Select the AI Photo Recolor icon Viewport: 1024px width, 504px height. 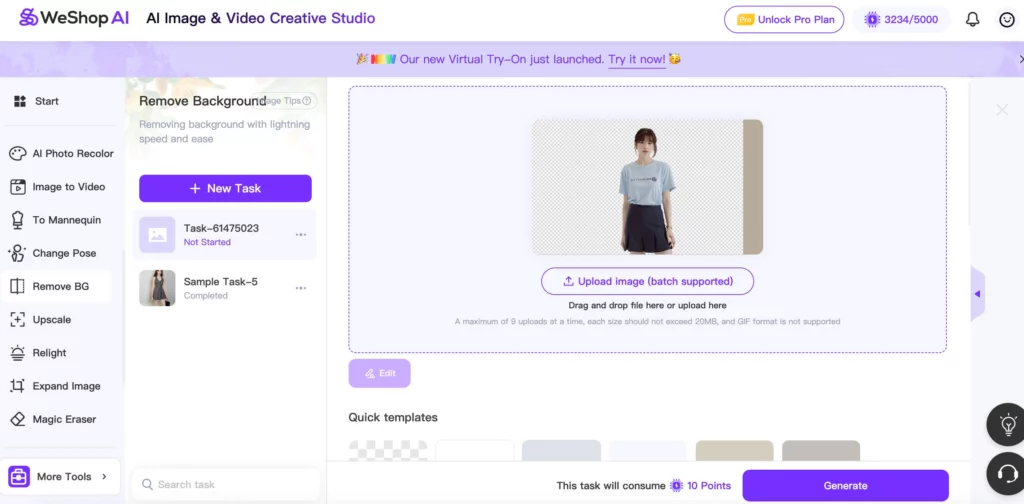click(x=18, y=153)
